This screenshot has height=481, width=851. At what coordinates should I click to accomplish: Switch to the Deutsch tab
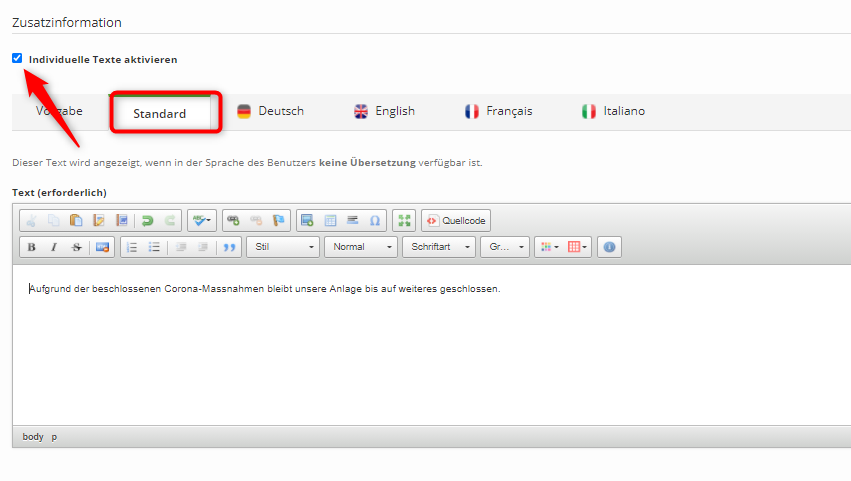tap(270, 111)
